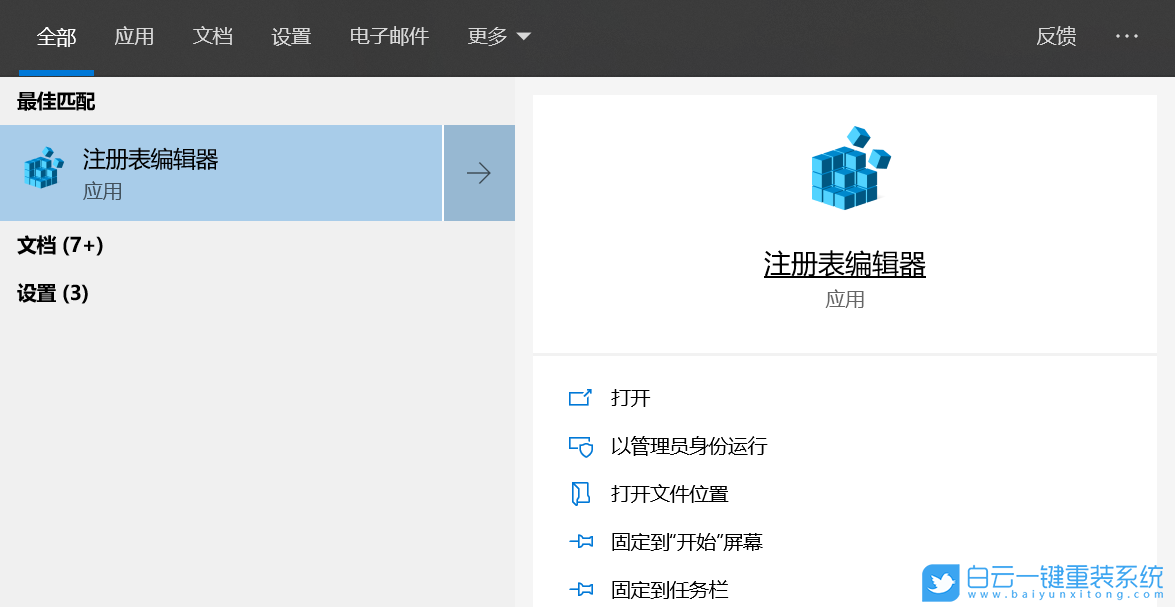
Task: Click the 打开 launch icon
Action: [581, 397]
